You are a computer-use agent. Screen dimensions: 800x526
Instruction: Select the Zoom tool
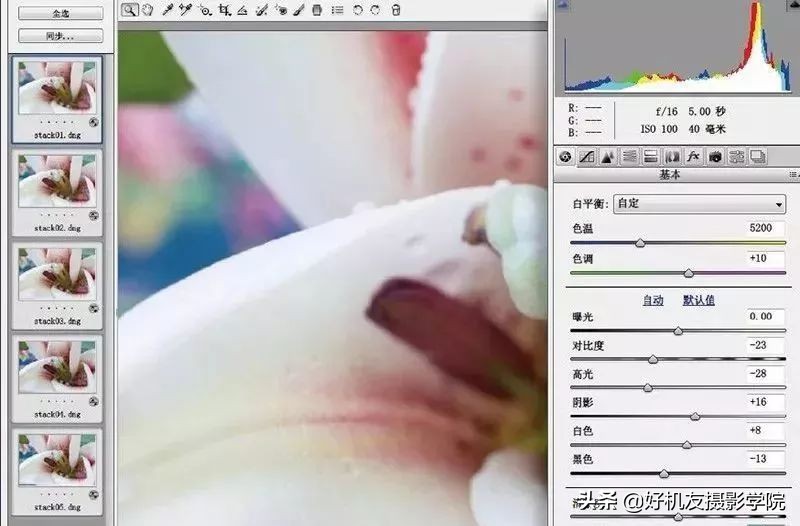(130, 10)
